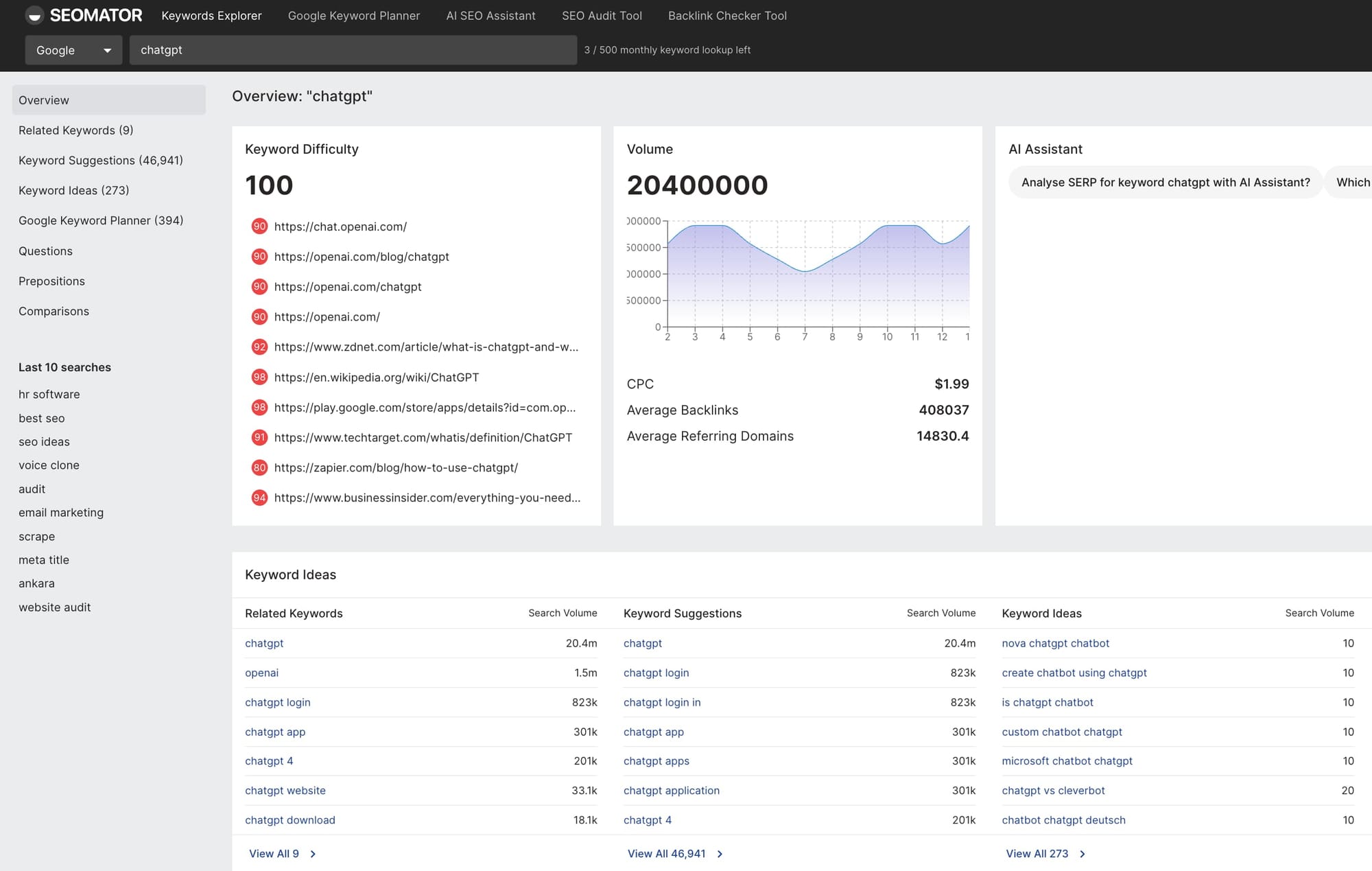Viewport: 1372px width, 871px height.
Task: Click the chevron next to View All 46,941
Action: [x=720, y=855]
